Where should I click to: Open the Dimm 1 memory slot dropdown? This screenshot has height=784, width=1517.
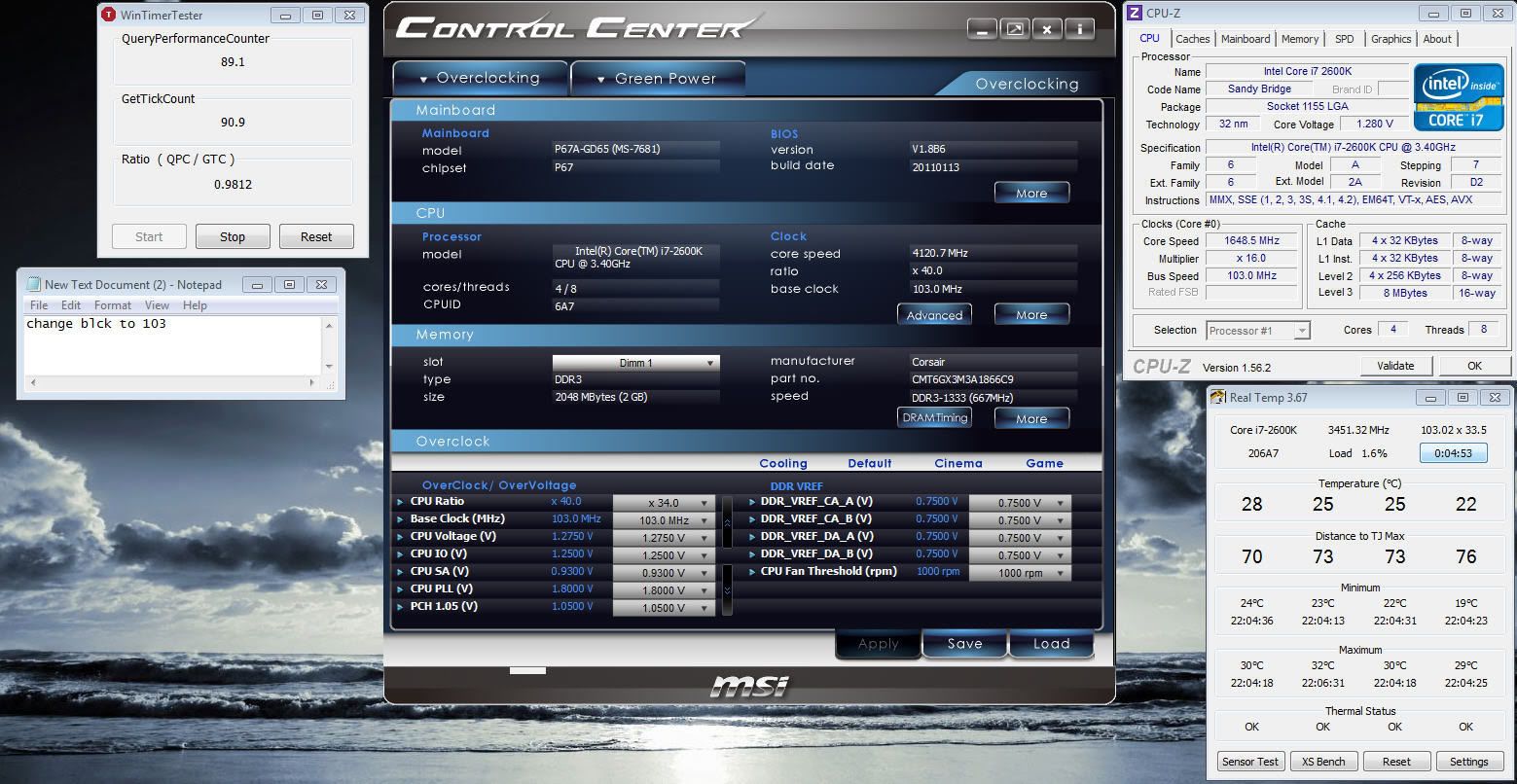coord(635,363)
